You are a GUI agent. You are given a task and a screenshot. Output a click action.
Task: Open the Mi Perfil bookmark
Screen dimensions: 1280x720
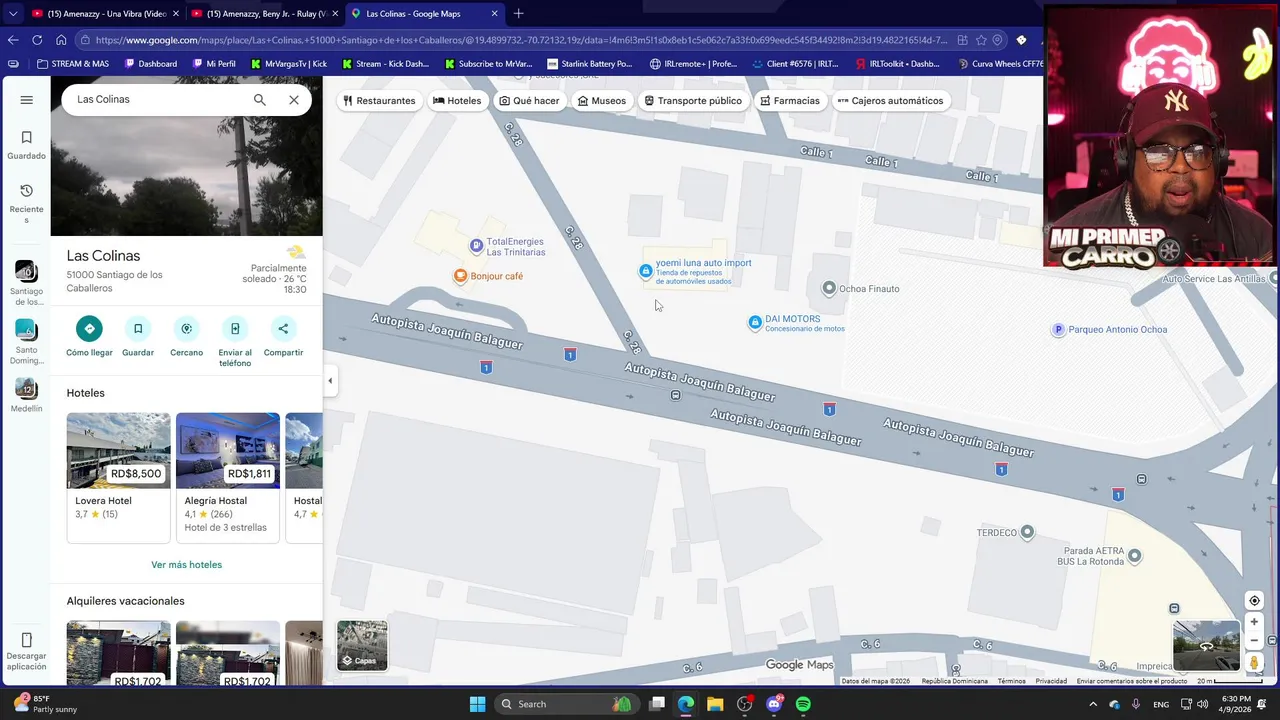pyautogui.click(x=215, y=64)
